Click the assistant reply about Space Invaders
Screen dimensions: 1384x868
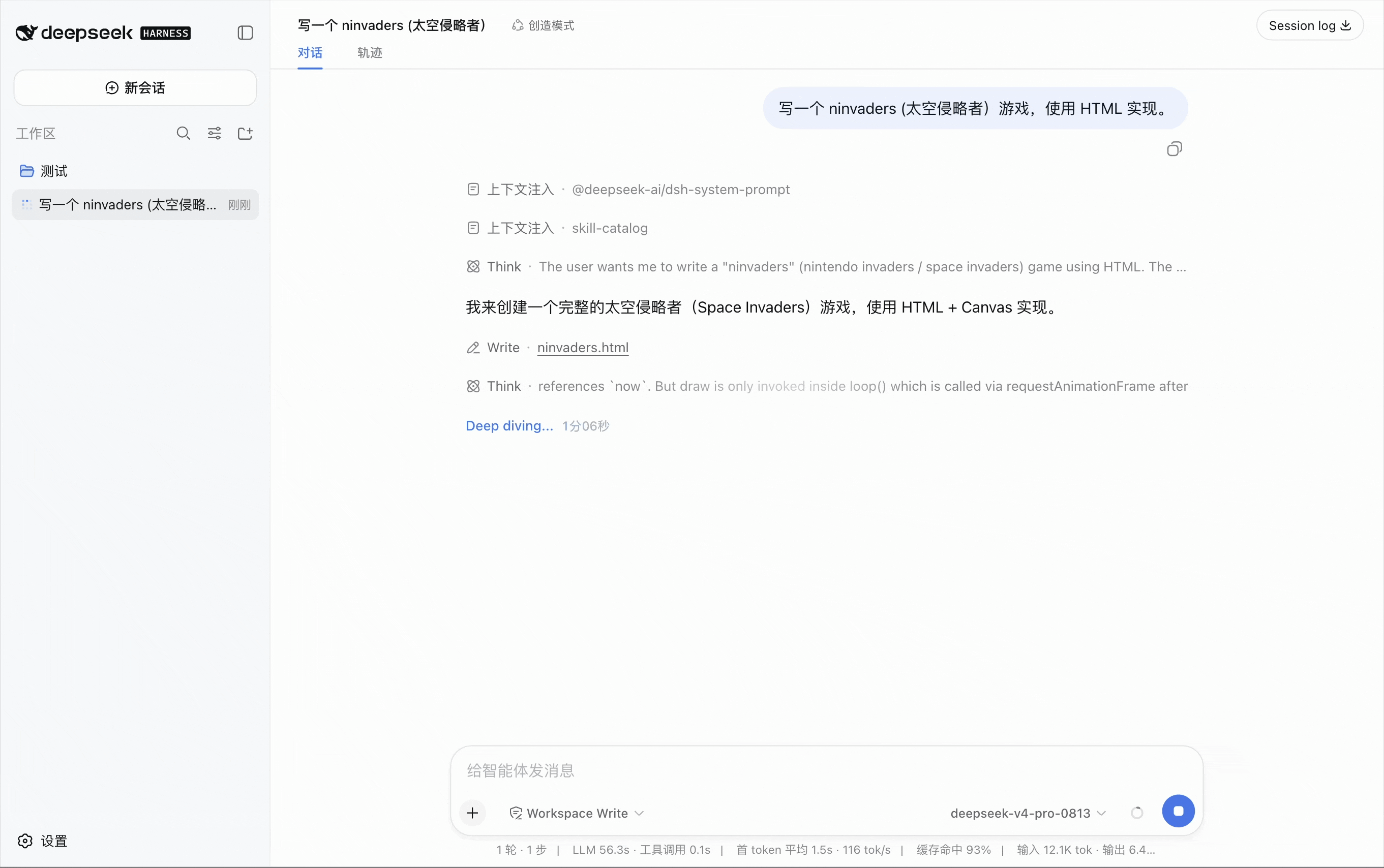763,307
